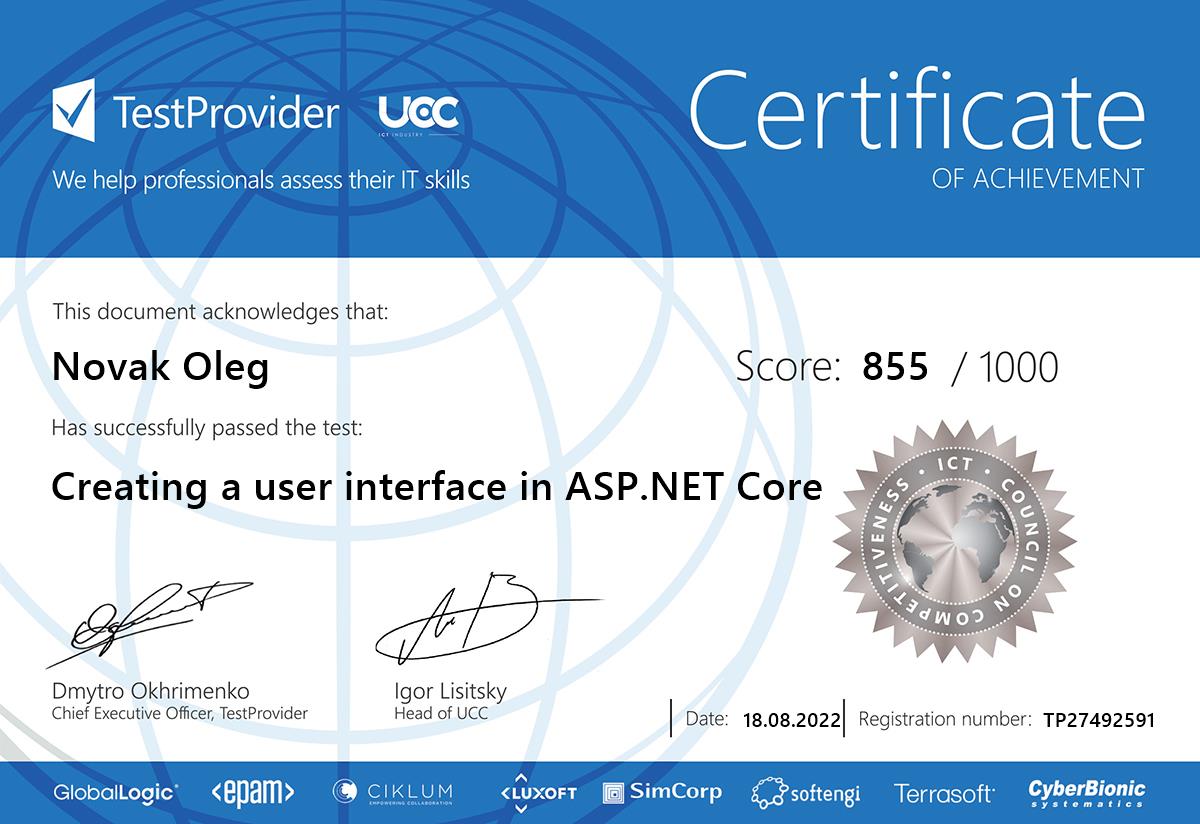Select the test title about ASP.NET Core

click(x=436, y=487)
